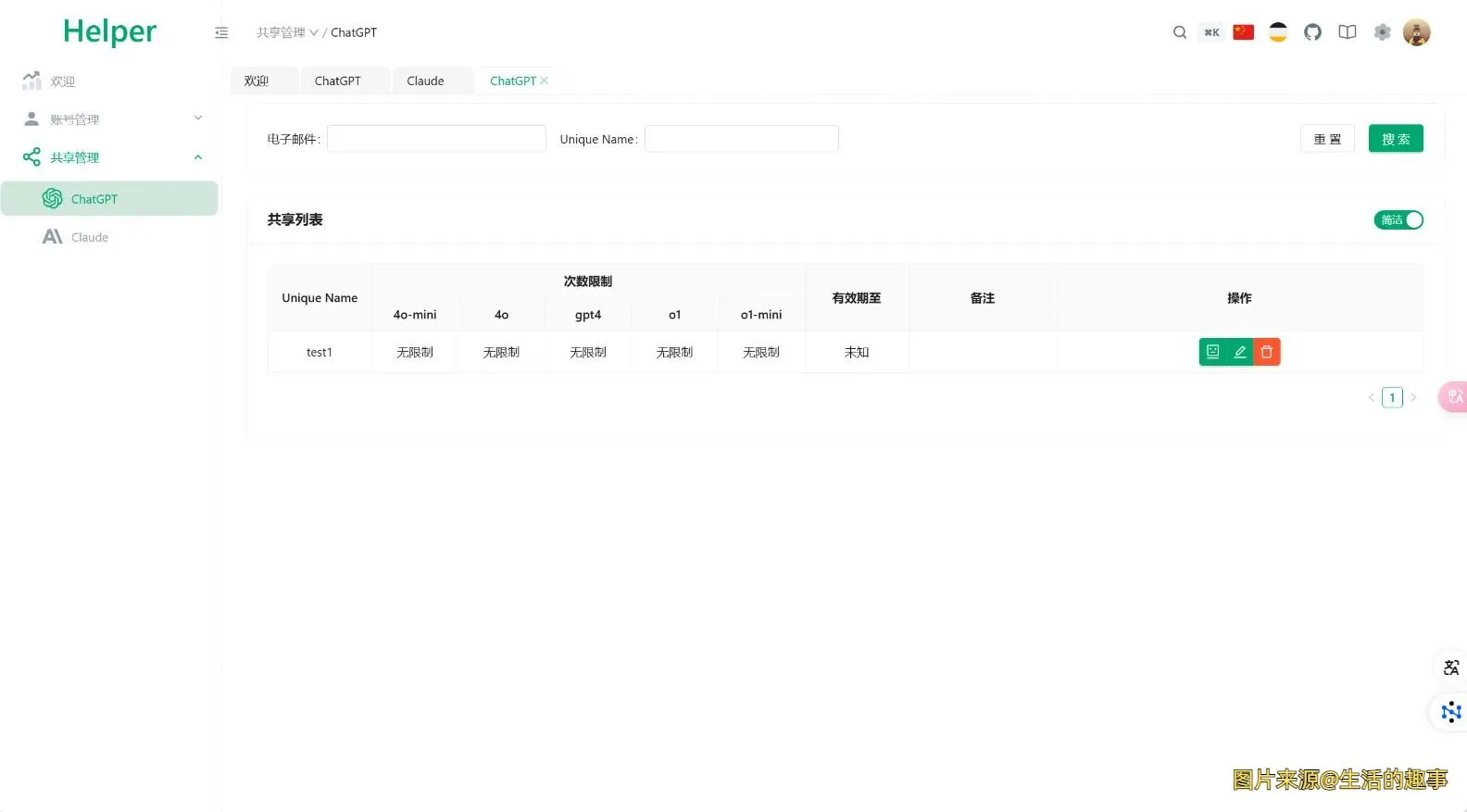Expand the 账号管理 sidebar menu
Viewport: 1467px width, 812px height.
[x=111, y=119]
